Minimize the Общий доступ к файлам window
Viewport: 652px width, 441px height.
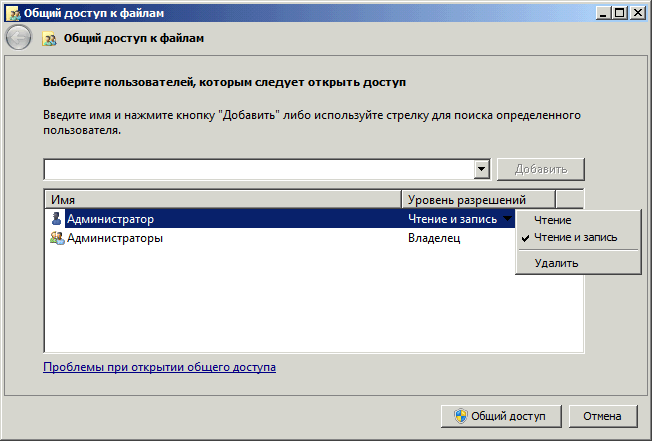click(603, 13)
